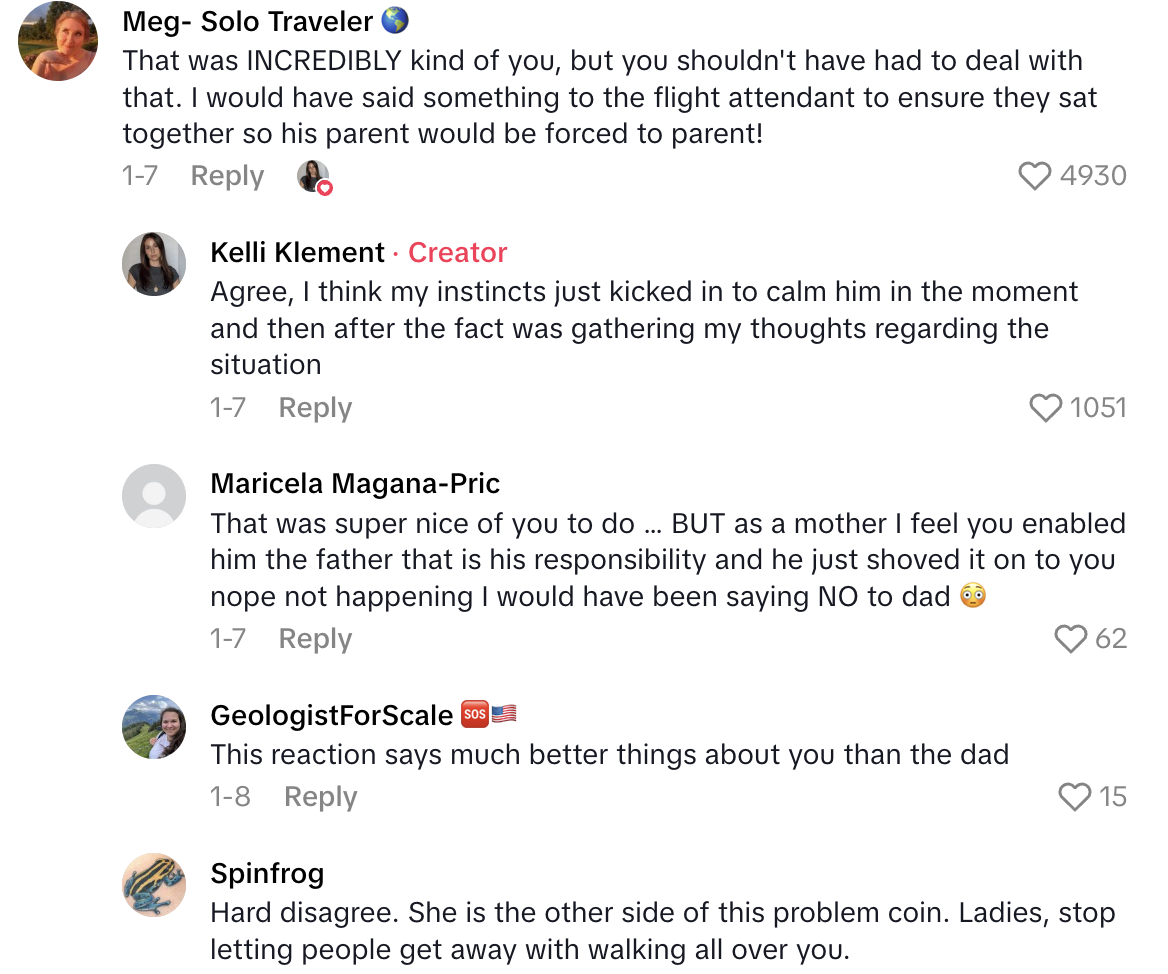Screen dimensions: 1168x974
Task: Like GeologistForScale's comment
Action: pos(1075,797)
